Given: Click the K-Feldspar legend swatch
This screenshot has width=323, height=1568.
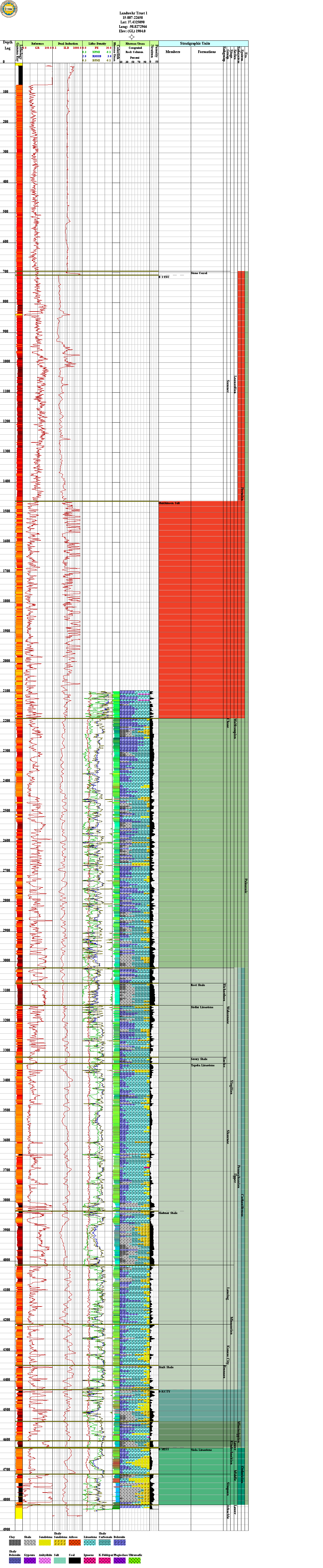Looking at the screenshot, I should (x=105, y=1561).
